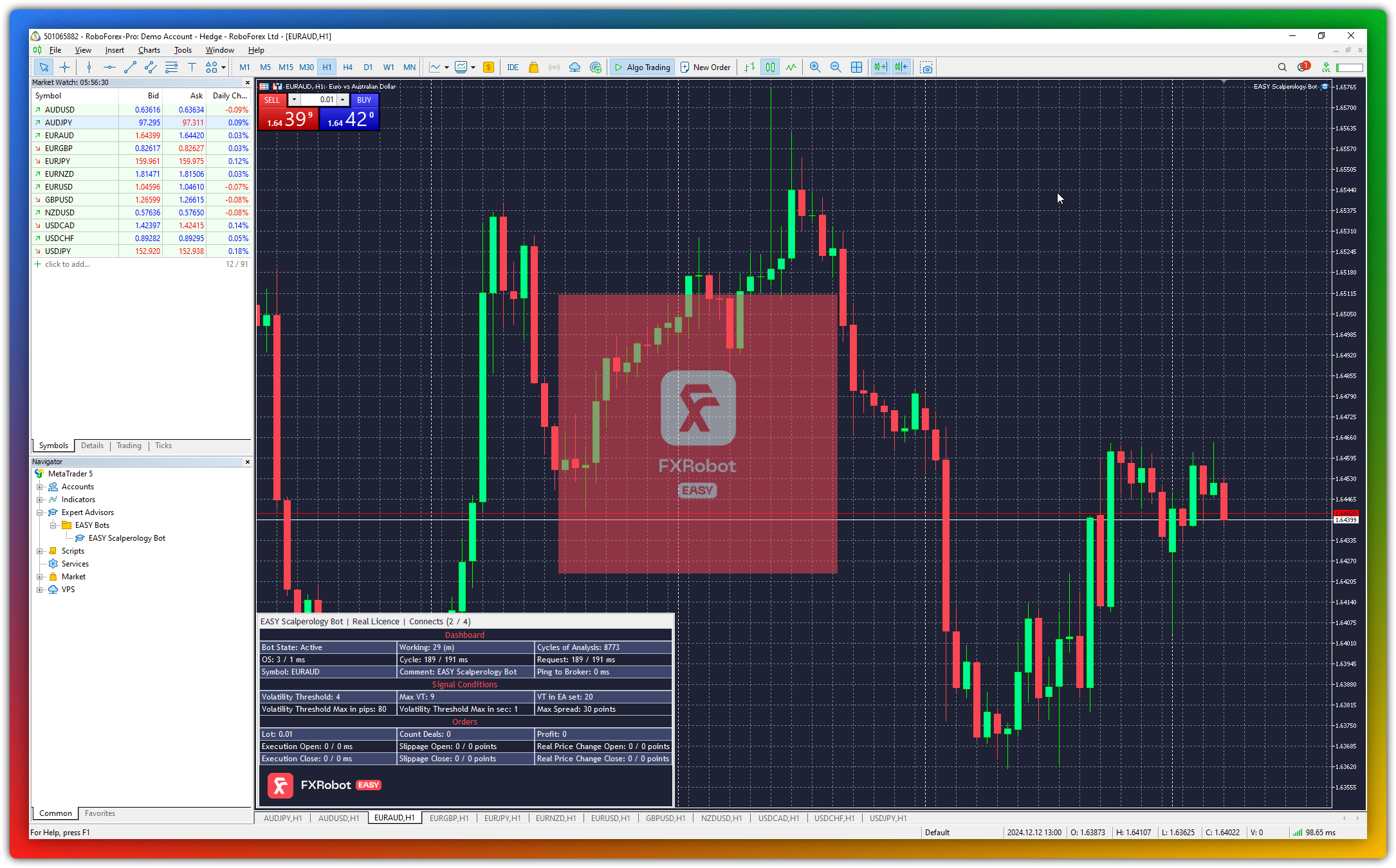Switch to M1 timeframe
Viewport: 1396px width, 868px height.
[x=244, y=67]
